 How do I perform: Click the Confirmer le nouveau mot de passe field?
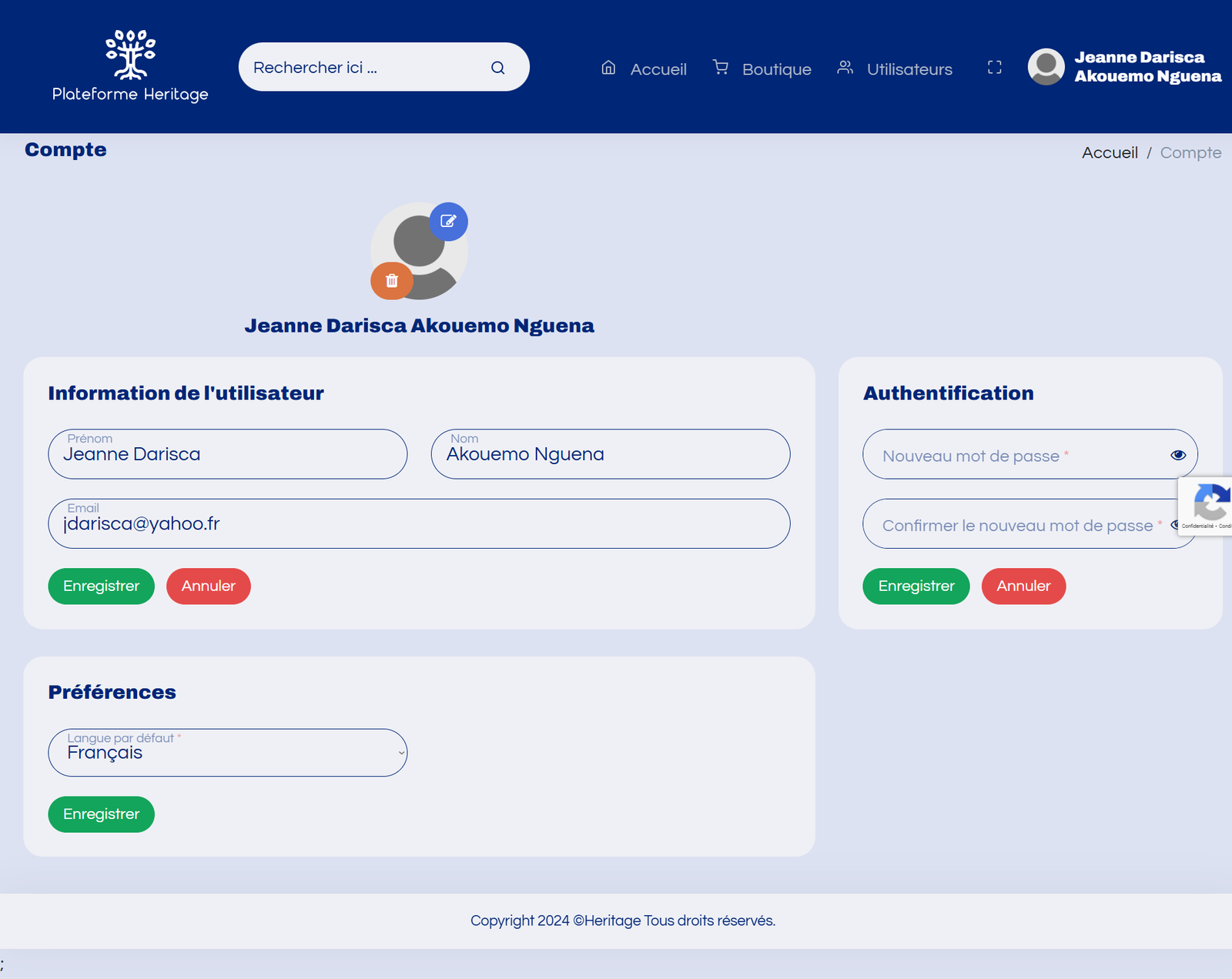point(1016,526)
